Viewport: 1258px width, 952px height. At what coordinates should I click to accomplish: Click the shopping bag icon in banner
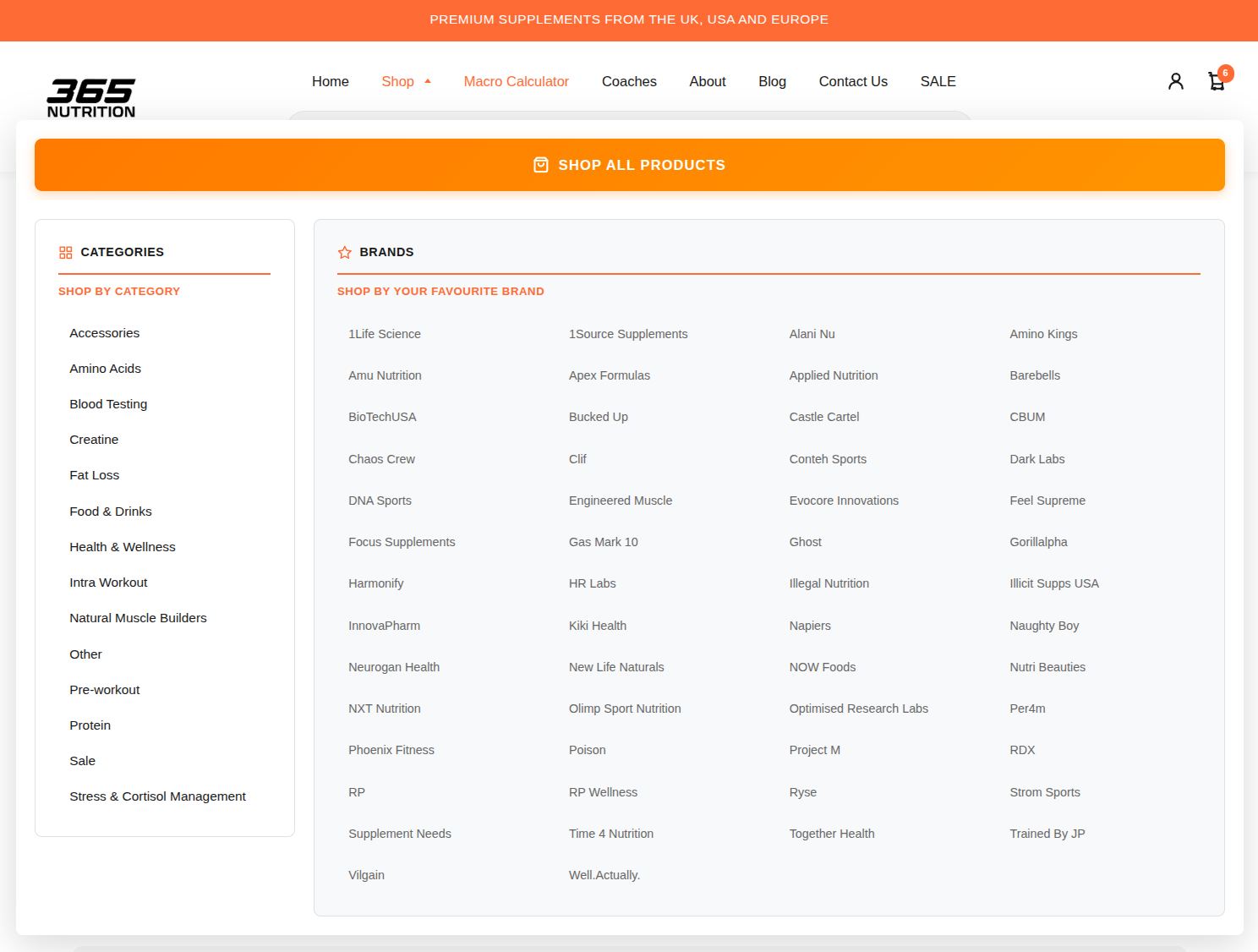click(541, 165)
